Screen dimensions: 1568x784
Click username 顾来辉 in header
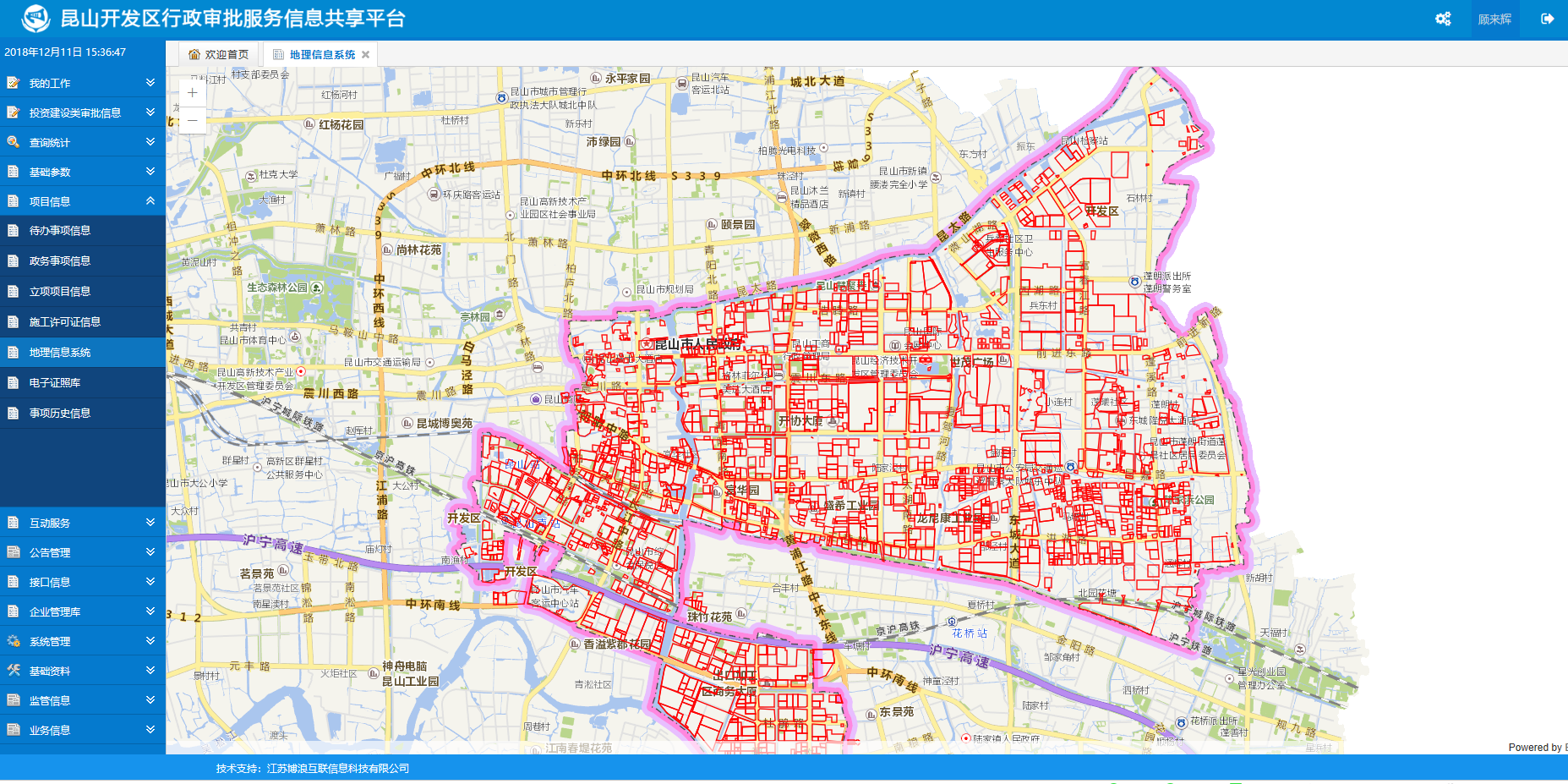tap(1494, 19)
